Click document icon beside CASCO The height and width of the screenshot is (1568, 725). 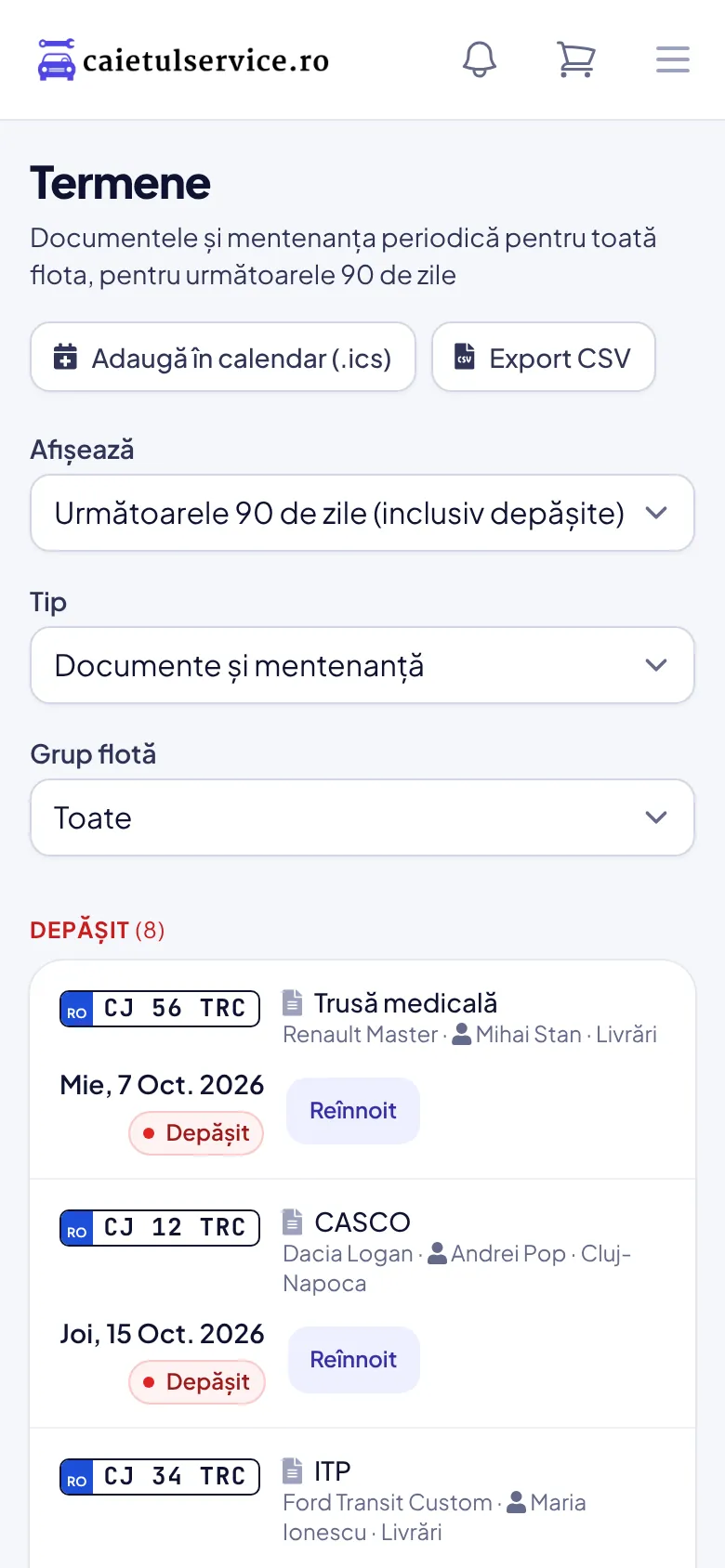pos(292,1222)
